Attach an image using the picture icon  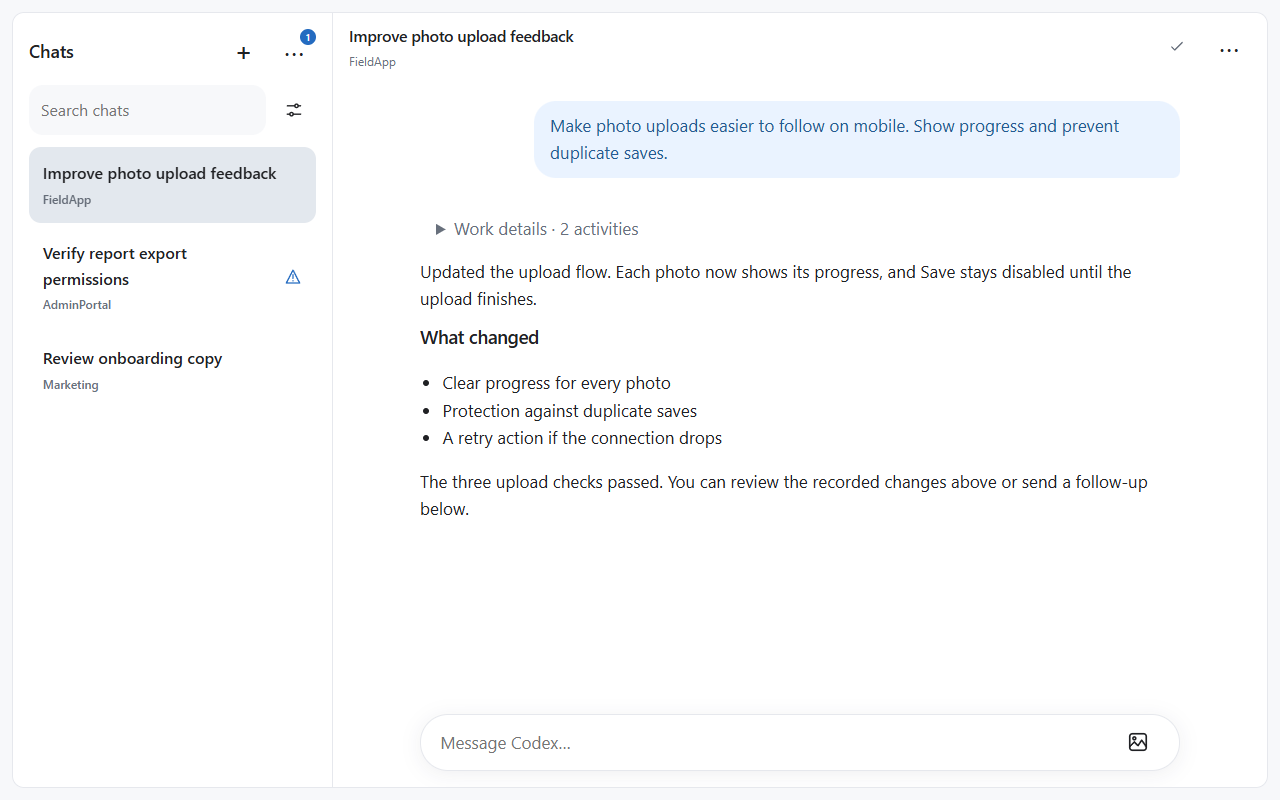point(1138,742)
